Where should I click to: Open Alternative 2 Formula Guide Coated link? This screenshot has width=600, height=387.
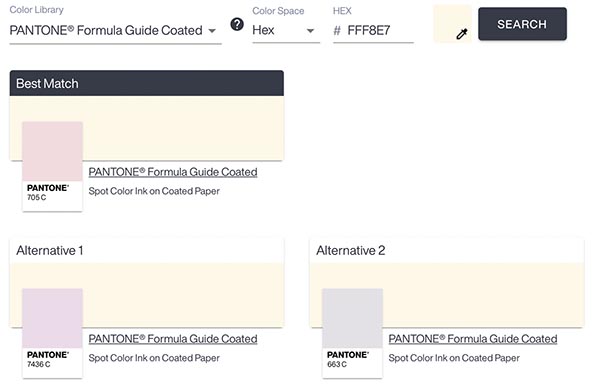point(473,339)
